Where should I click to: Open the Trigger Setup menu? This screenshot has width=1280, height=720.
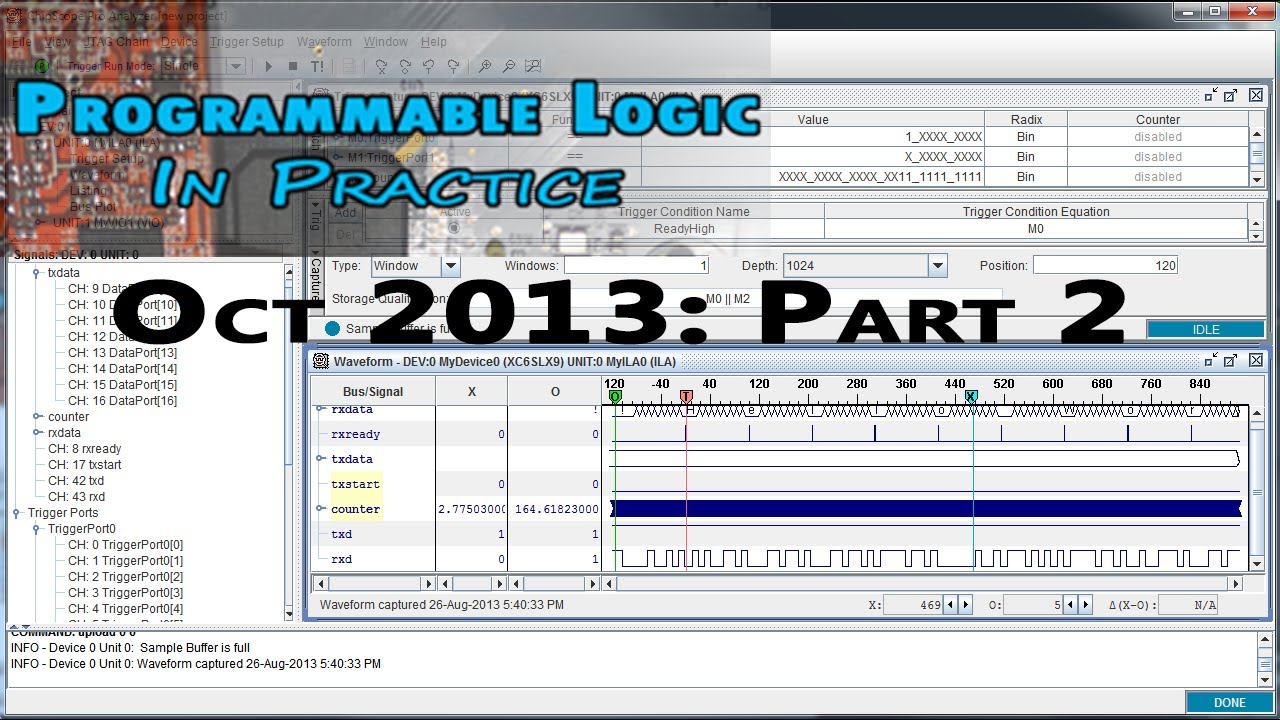click(x=247, y=42)
